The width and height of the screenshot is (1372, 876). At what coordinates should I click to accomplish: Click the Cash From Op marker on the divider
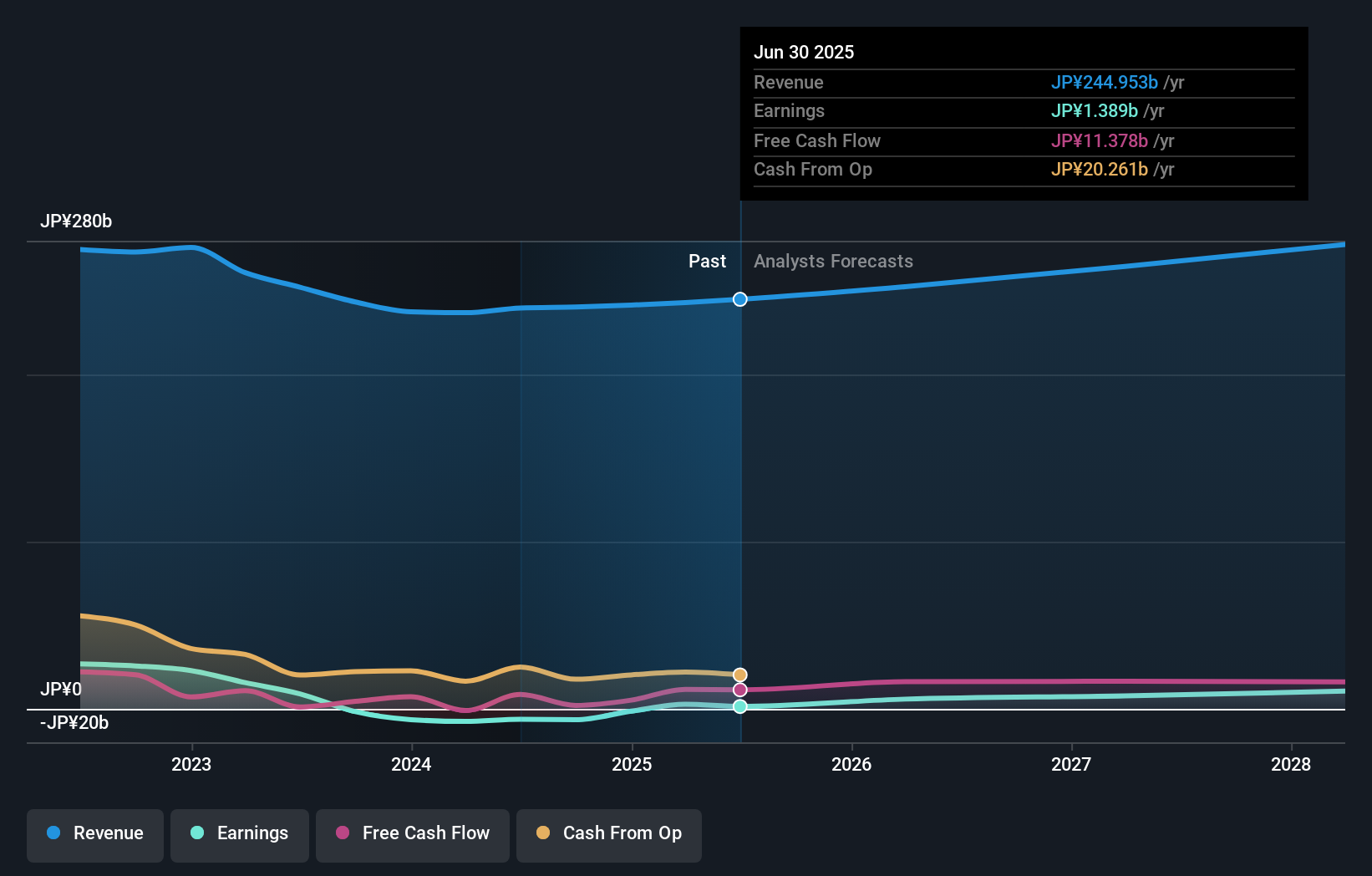pyautogui.click(x=740, y=674)
